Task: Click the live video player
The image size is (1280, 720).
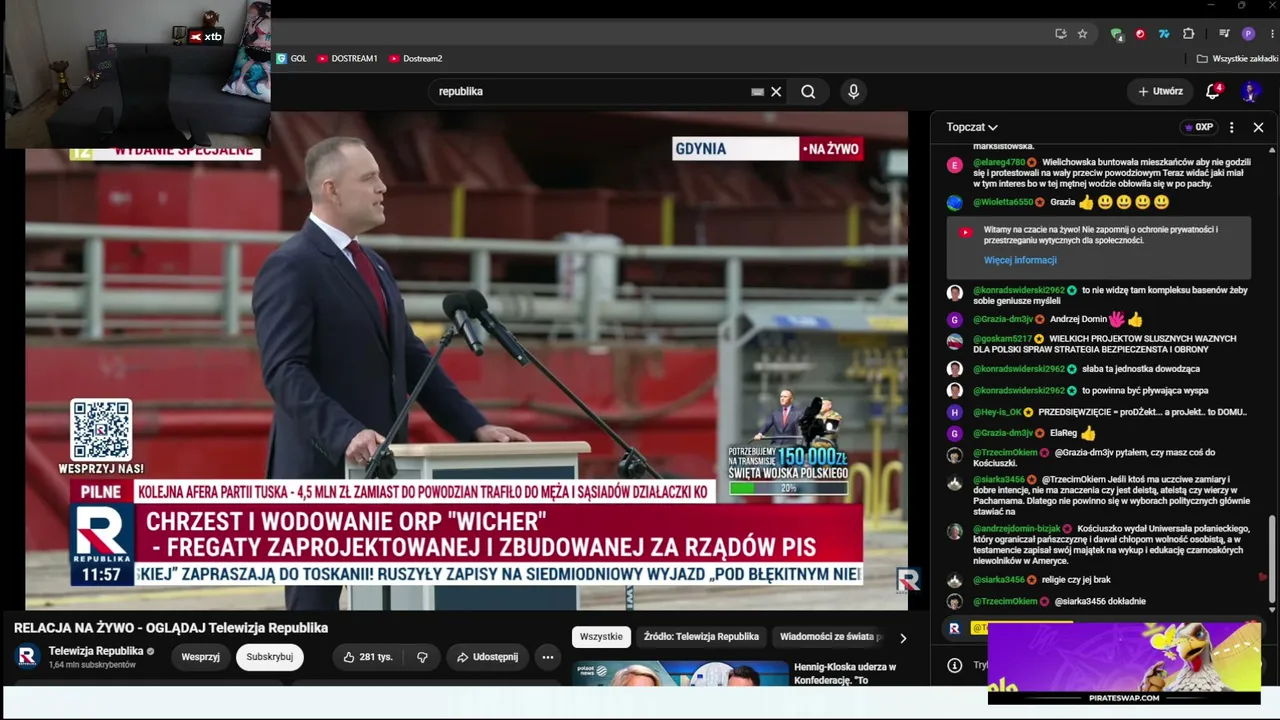Action: click(466, 360)
